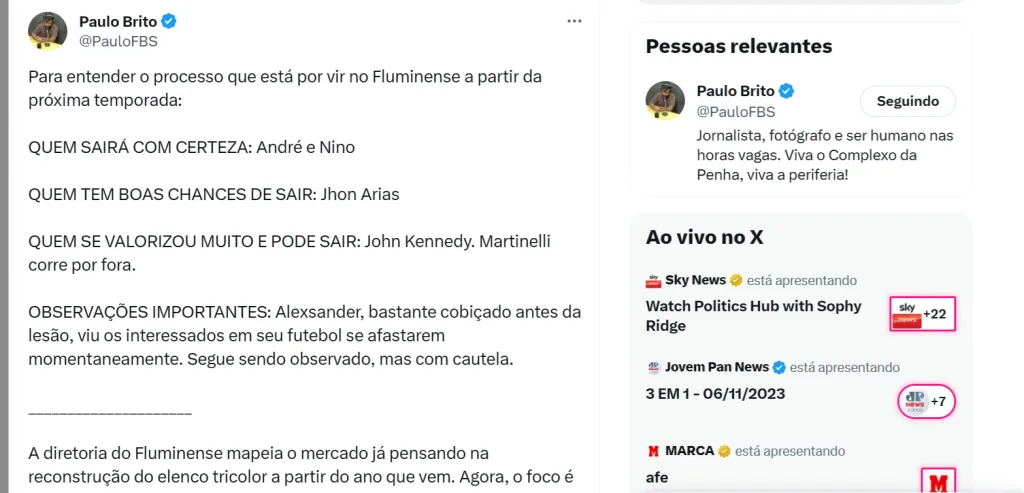The image size is (1024, 493).
Task: Open Jovem Pan live avatar group +7
Action: tap(924, 401)
